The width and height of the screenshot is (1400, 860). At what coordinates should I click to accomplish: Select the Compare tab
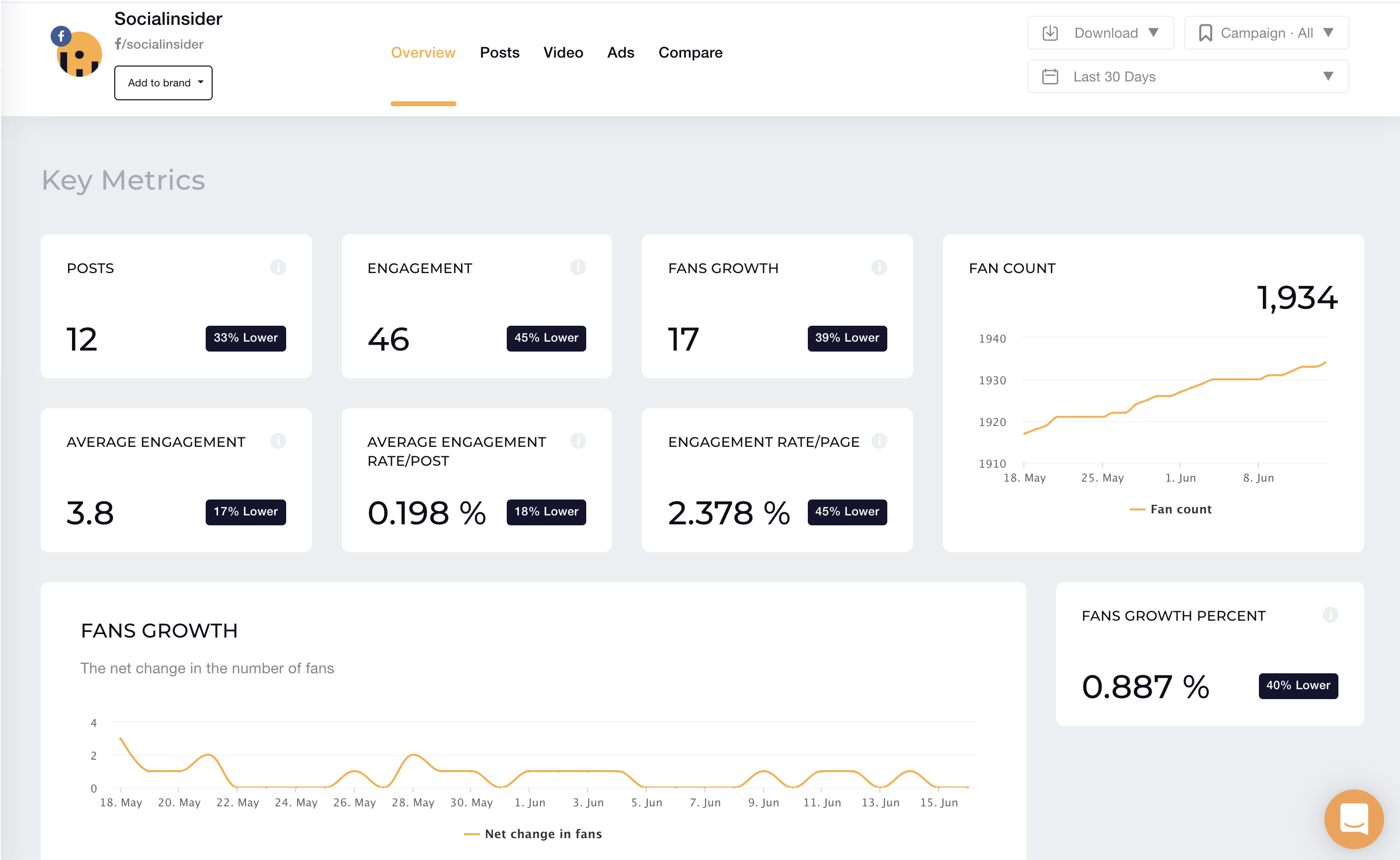pyautogui.click(x=691, y=52)
